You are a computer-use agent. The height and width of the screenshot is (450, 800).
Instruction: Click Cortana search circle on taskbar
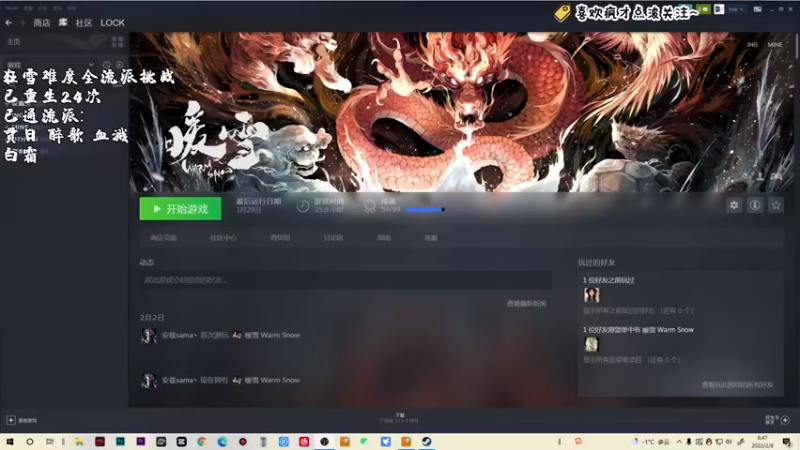[x=30, y=442]
